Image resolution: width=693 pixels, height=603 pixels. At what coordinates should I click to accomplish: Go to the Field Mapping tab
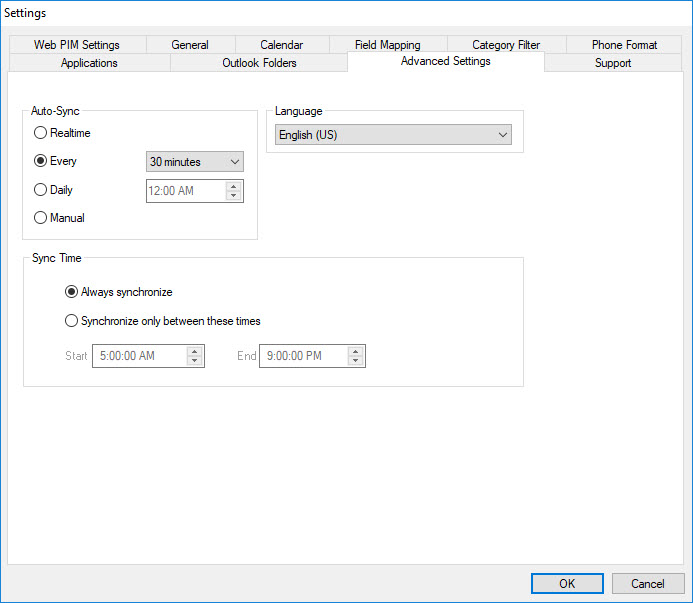[x=387, y=45]
